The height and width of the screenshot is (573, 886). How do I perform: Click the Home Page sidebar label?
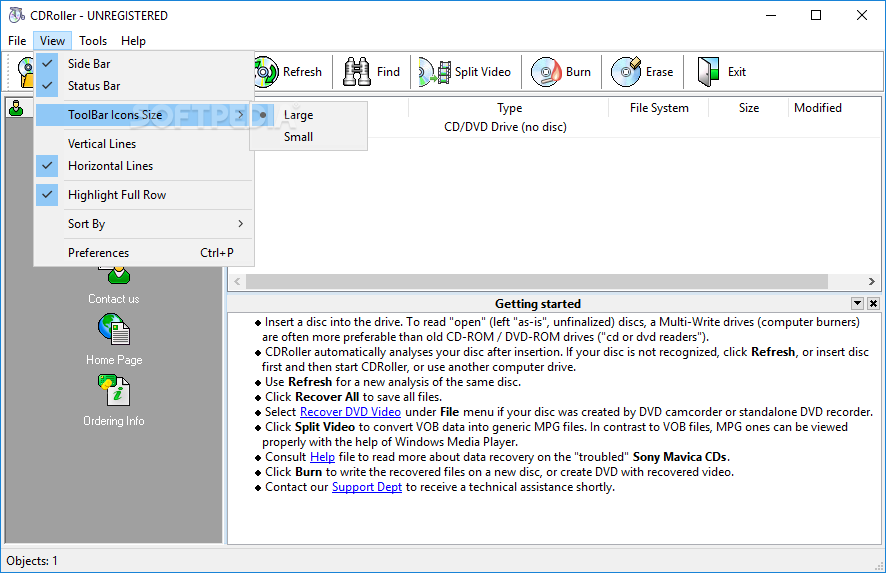point(114,360)
